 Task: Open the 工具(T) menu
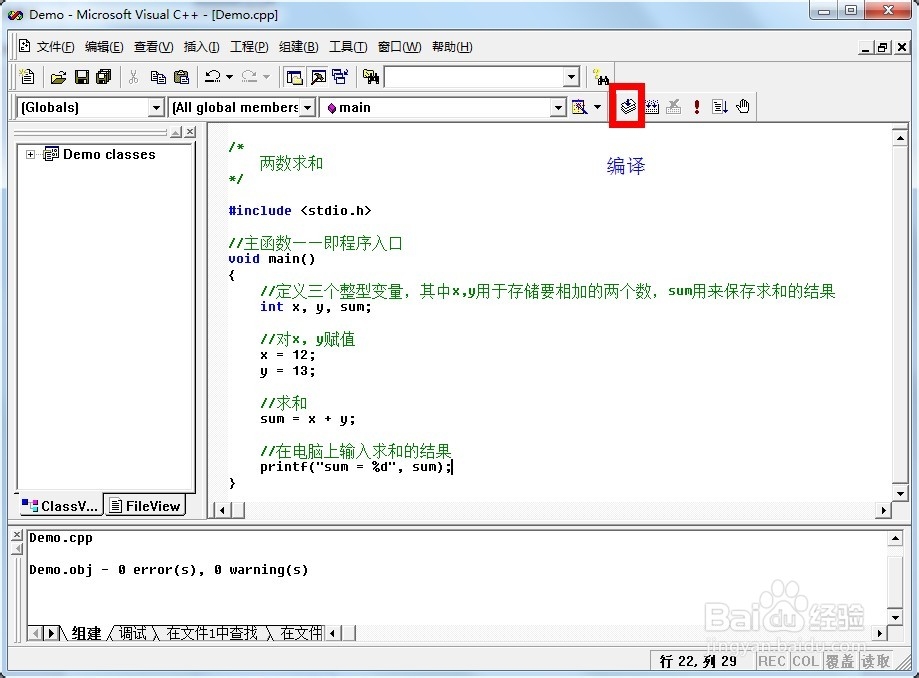coord(348,46)
